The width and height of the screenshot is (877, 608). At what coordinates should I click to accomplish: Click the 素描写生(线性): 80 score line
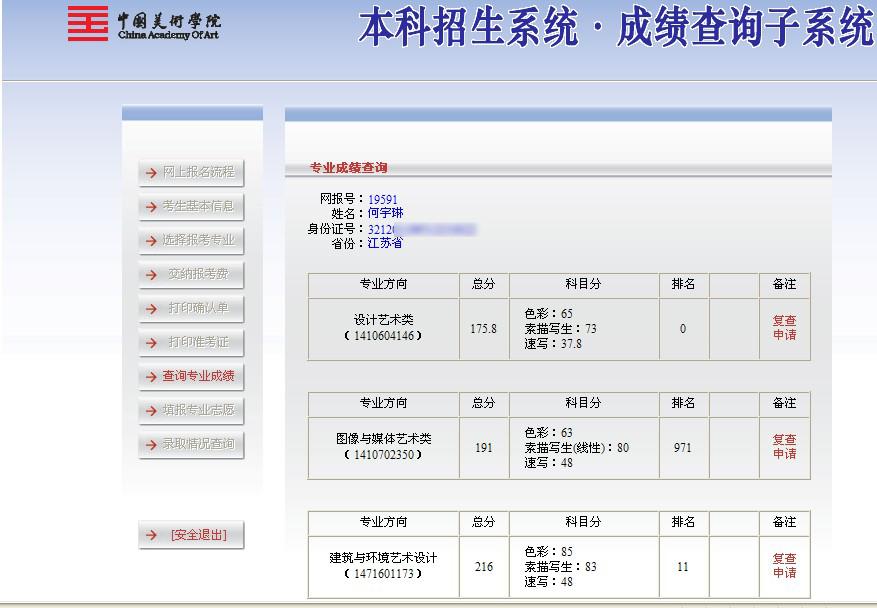(577, 448)
